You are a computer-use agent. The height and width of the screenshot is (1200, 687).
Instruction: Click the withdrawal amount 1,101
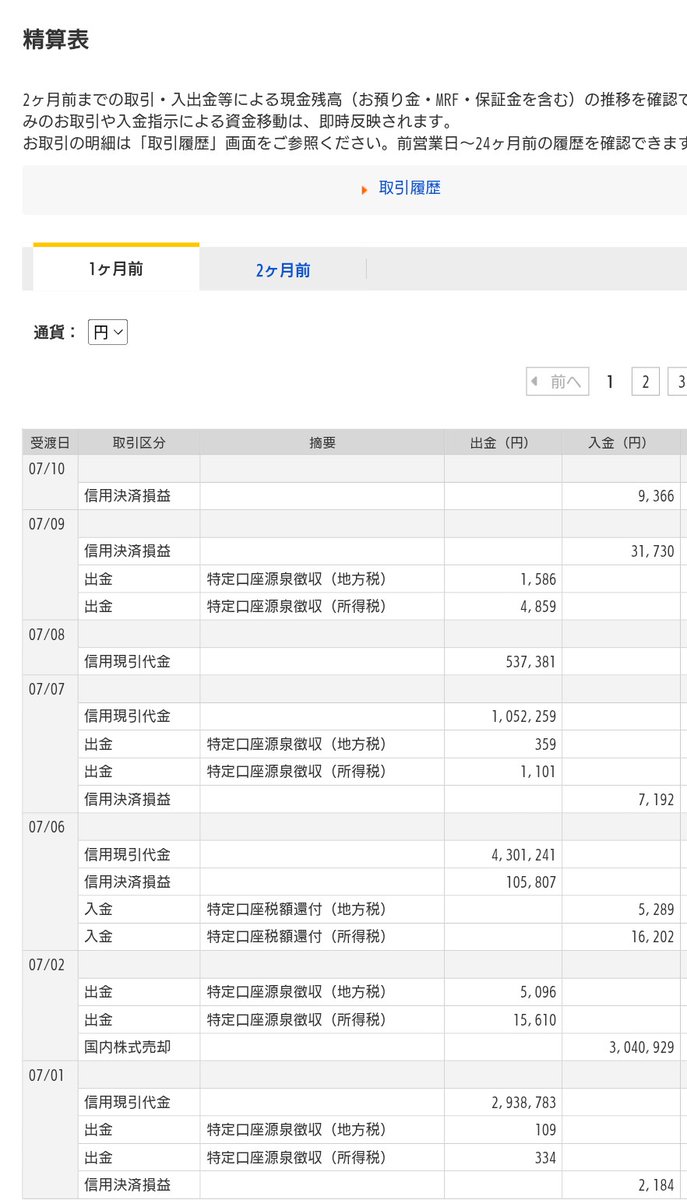click(x=538, y=772)
